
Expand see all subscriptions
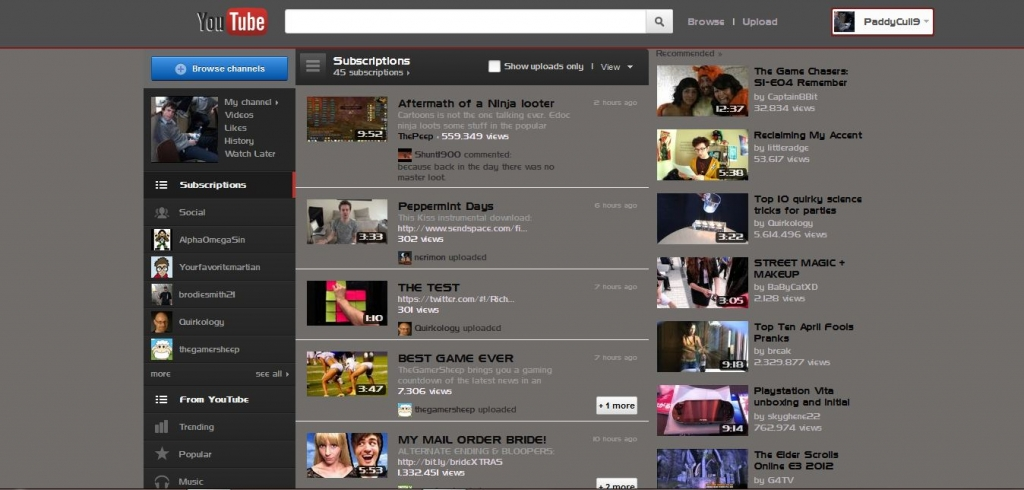click(272, 374)
